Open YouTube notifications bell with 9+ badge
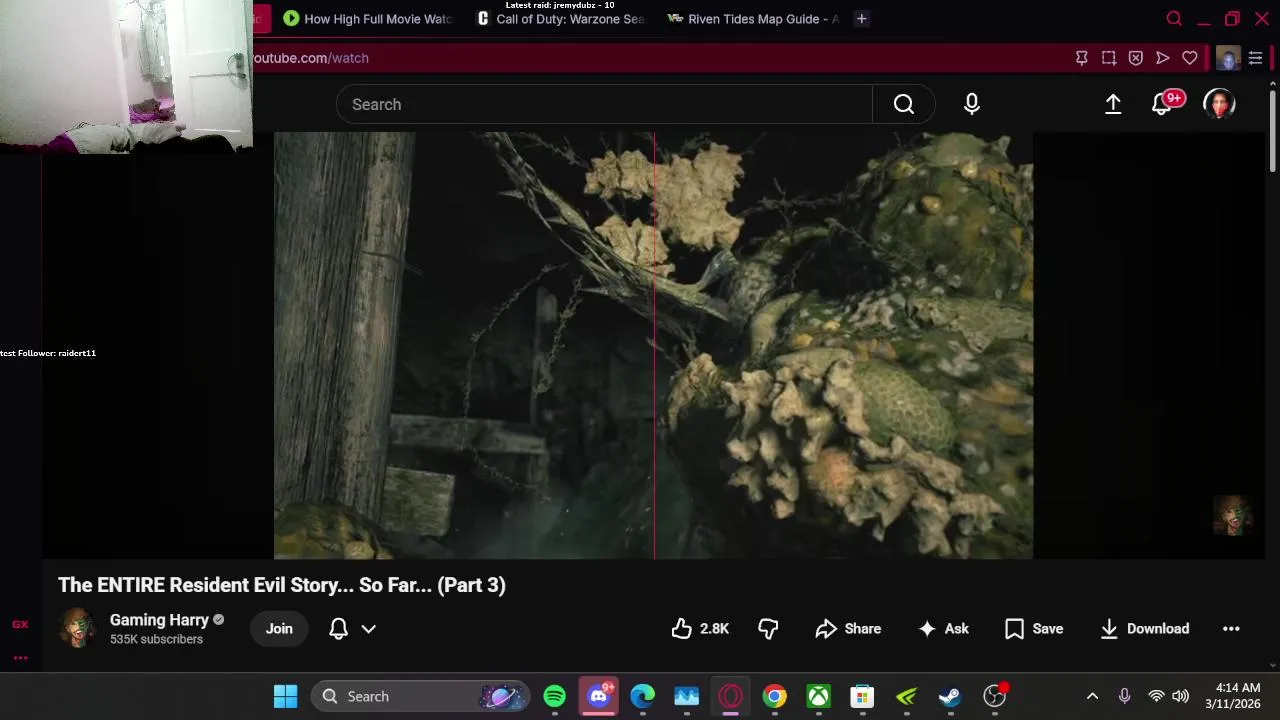Image resolution: width=1280 pixels, height=720 pixels. coord(1164,103)
